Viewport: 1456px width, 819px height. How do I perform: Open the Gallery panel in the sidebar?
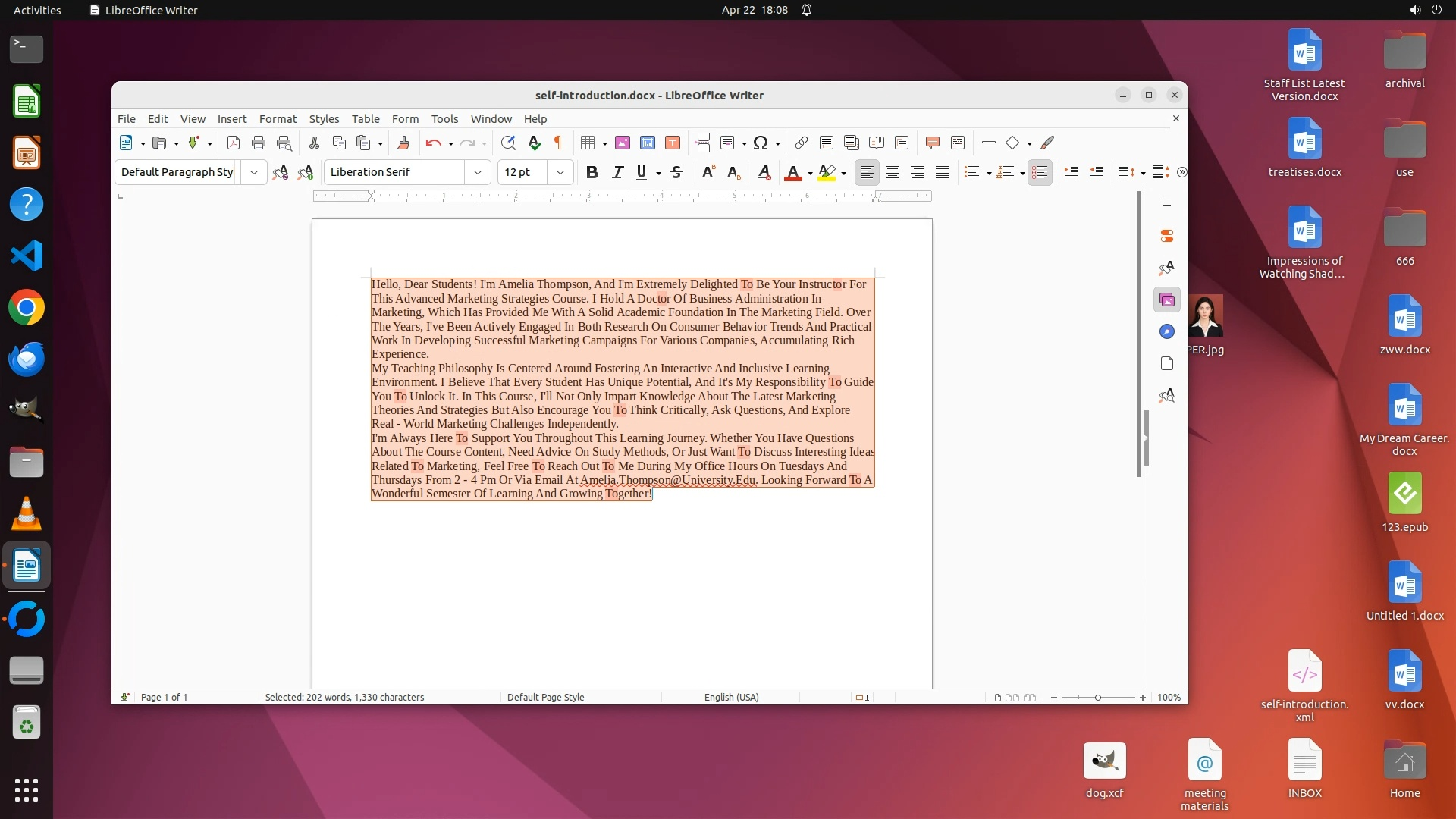(x=1167, y=300)
